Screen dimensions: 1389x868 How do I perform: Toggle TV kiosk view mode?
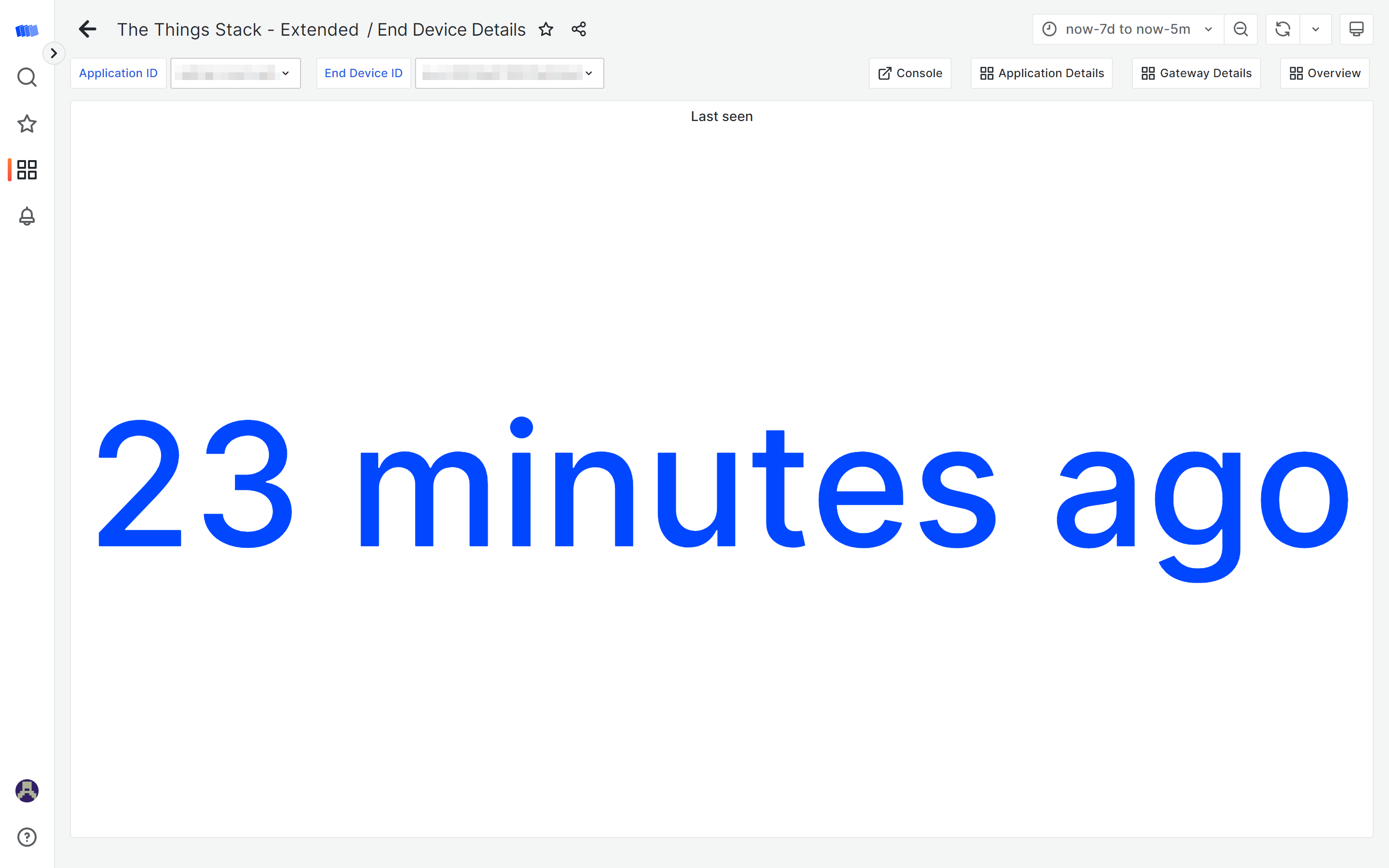click(1356, 29)
